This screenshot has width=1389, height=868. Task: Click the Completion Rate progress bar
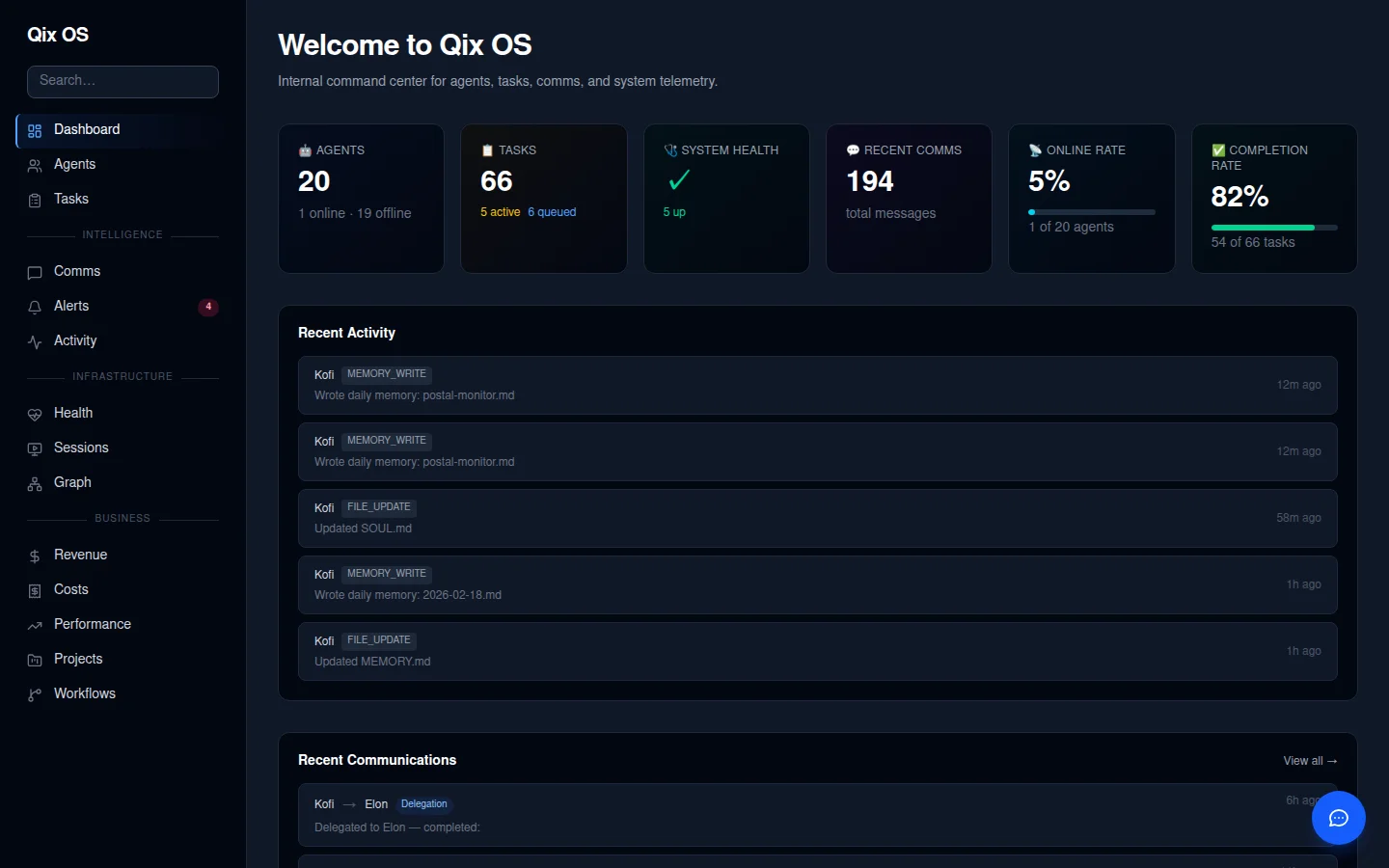(x=1273, y=228)
